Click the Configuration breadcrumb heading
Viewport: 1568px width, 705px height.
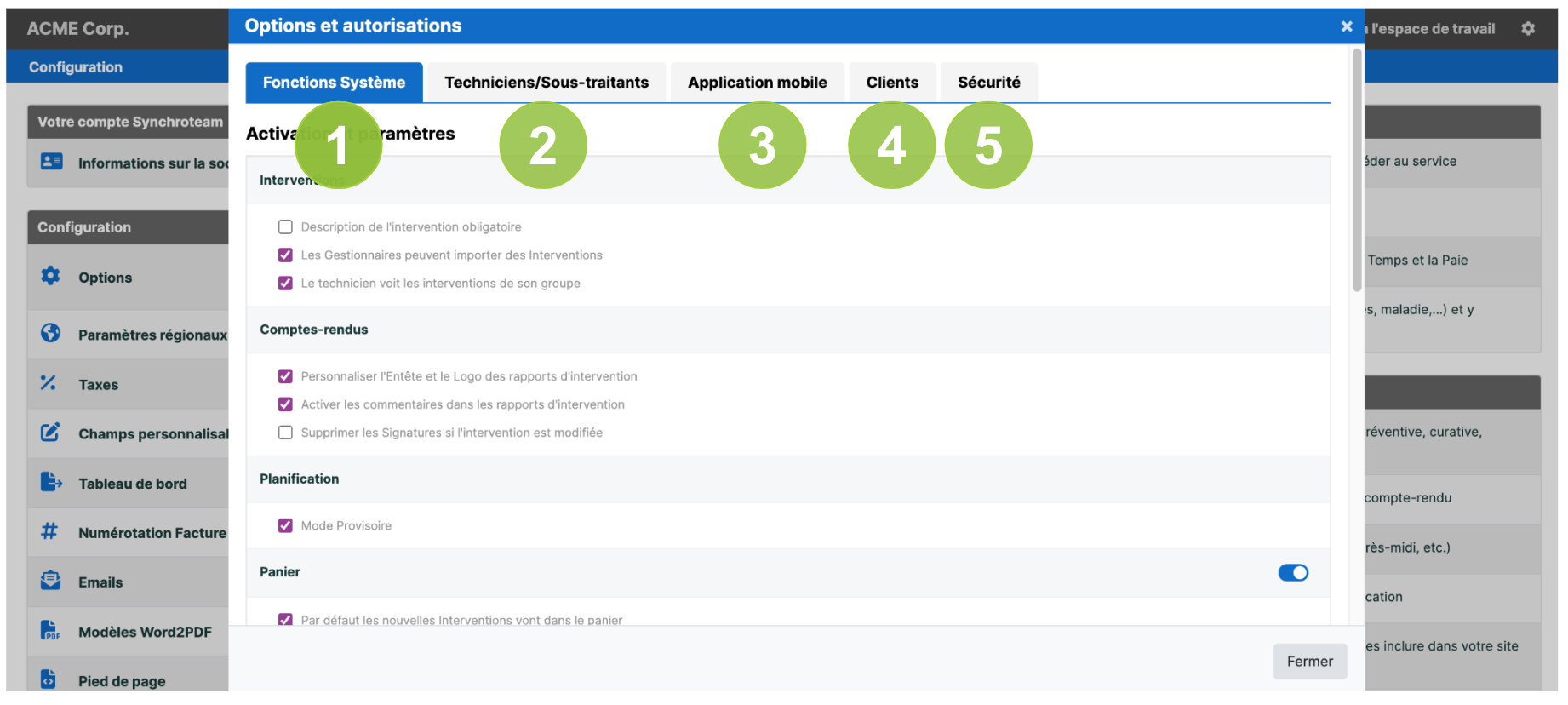coord(76,66)
